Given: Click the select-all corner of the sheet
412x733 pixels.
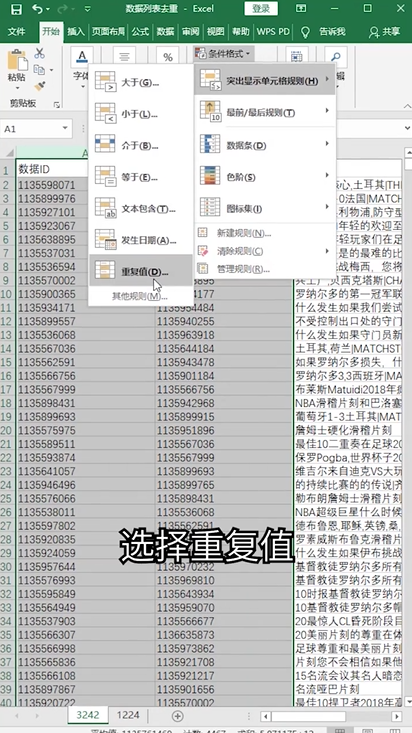Looking at the screenshot, I should [x=7, y=152].
